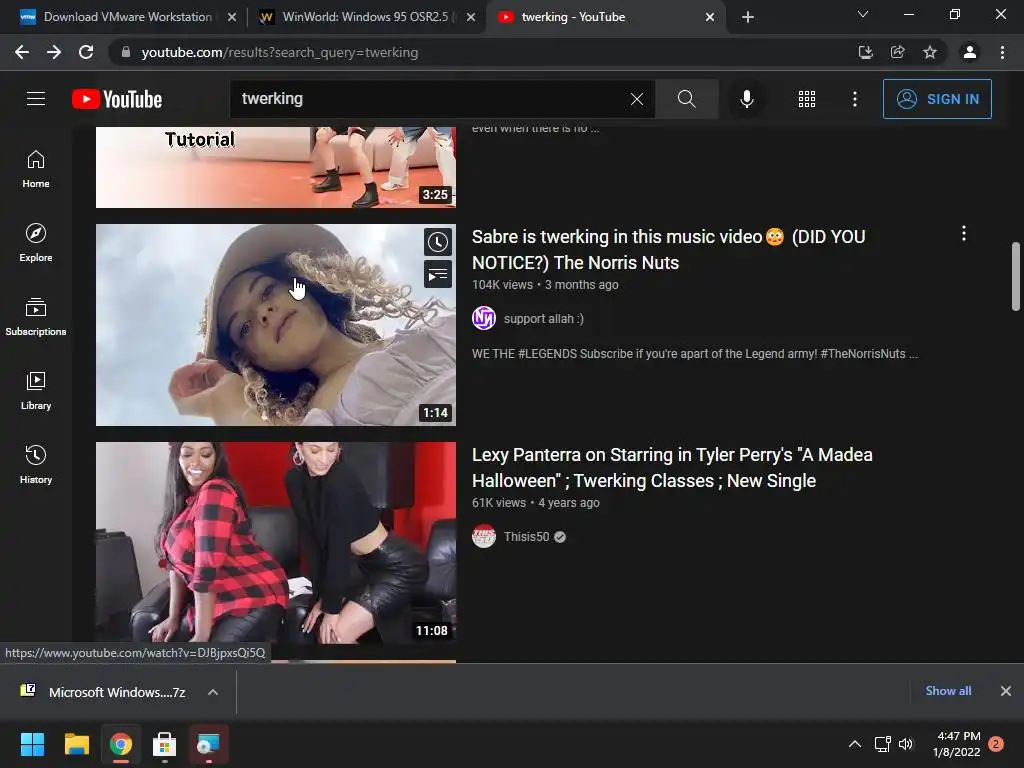This screenshot has width=1024, height=768.
Task: Open Microsoft Store from taskbar
Action: point(164,744)
